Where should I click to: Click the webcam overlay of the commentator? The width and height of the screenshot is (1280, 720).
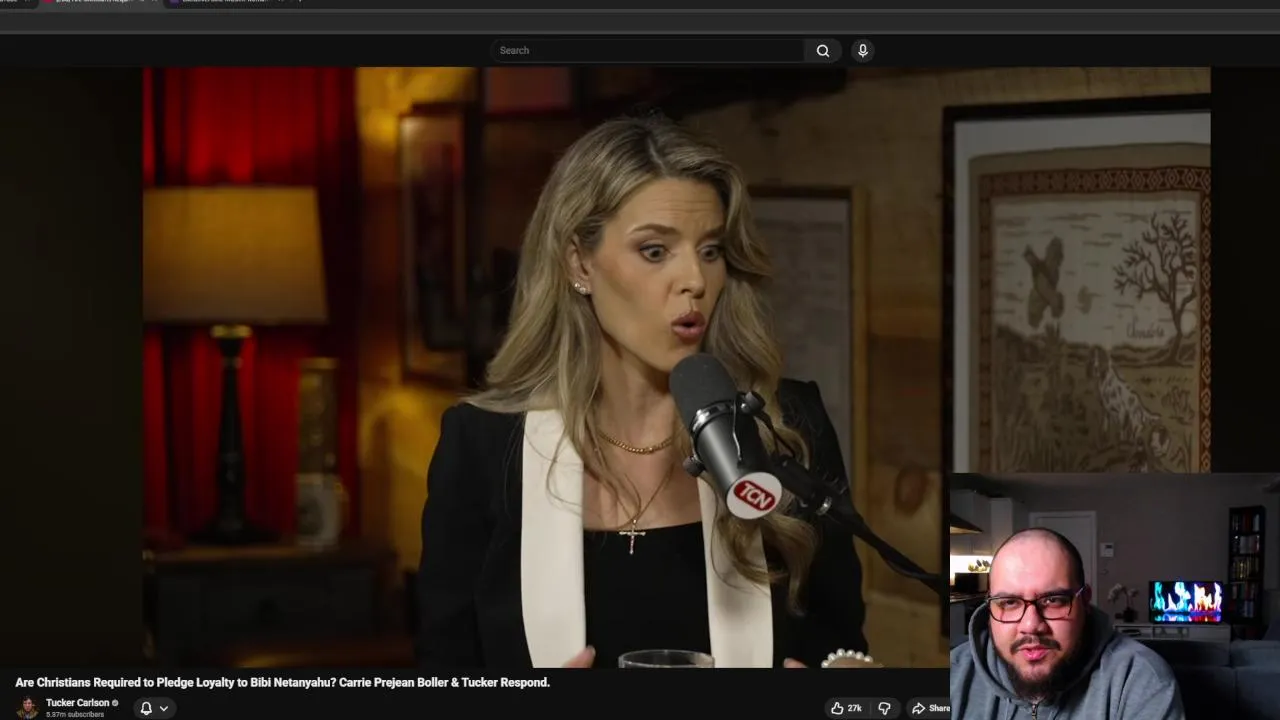click(x=1114, y=596)
